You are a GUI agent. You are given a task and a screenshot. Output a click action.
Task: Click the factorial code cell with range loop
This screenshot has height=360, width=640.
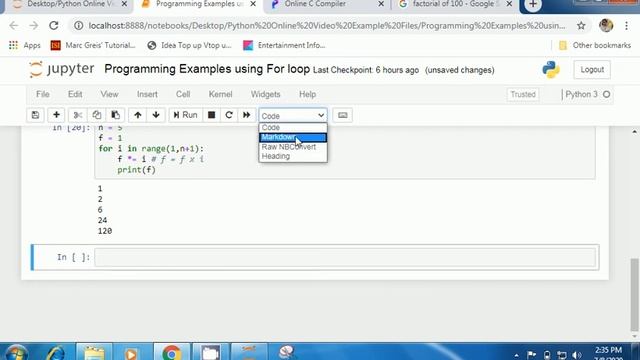point(345,152)
